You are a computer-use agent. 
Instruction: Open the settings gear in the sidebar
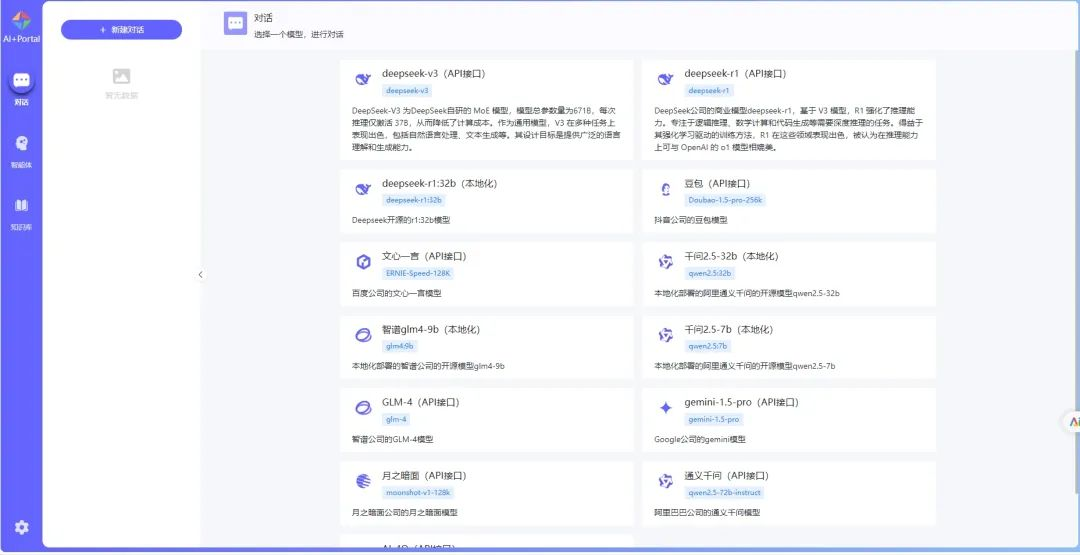(x=22, y=527)
